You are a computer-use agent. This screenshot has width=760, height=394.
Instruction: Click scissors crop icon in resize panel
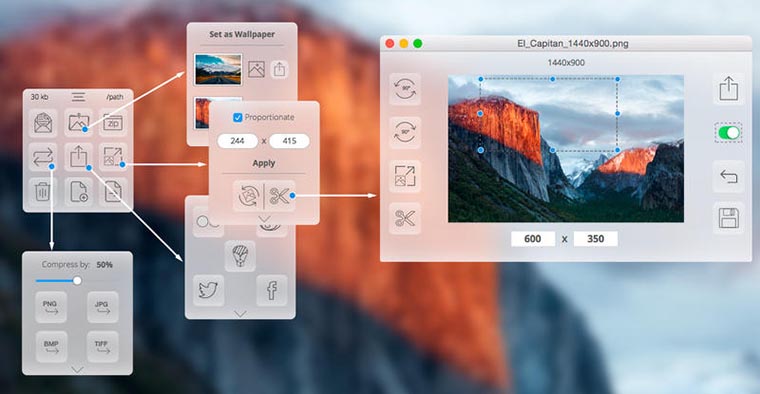tap(279, 196)
